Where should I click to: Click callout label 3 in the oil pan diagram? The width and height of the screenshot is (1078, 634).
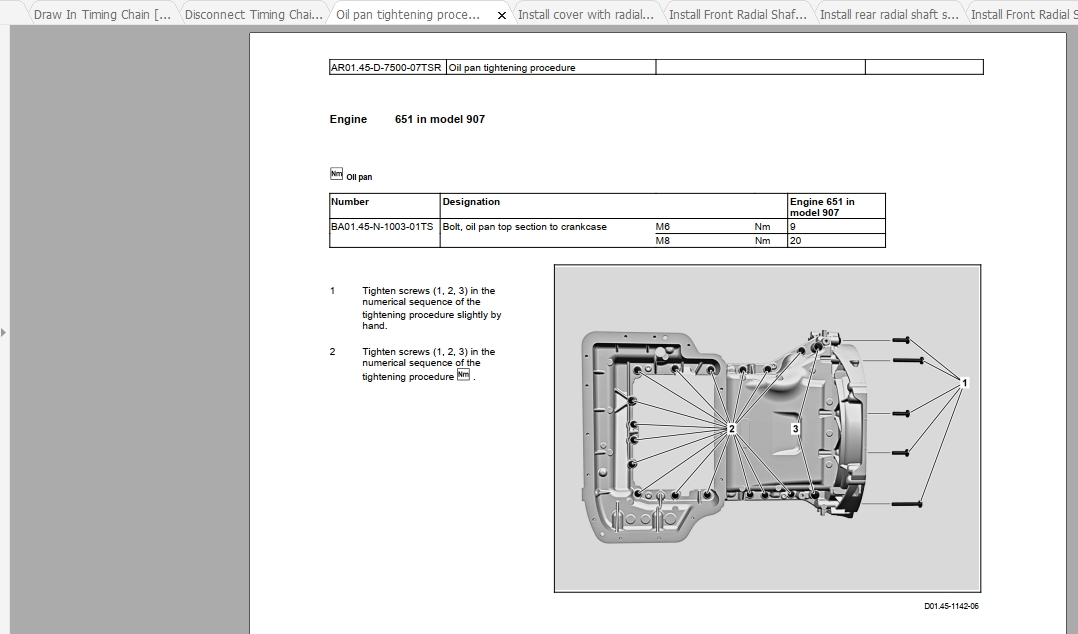795,428
